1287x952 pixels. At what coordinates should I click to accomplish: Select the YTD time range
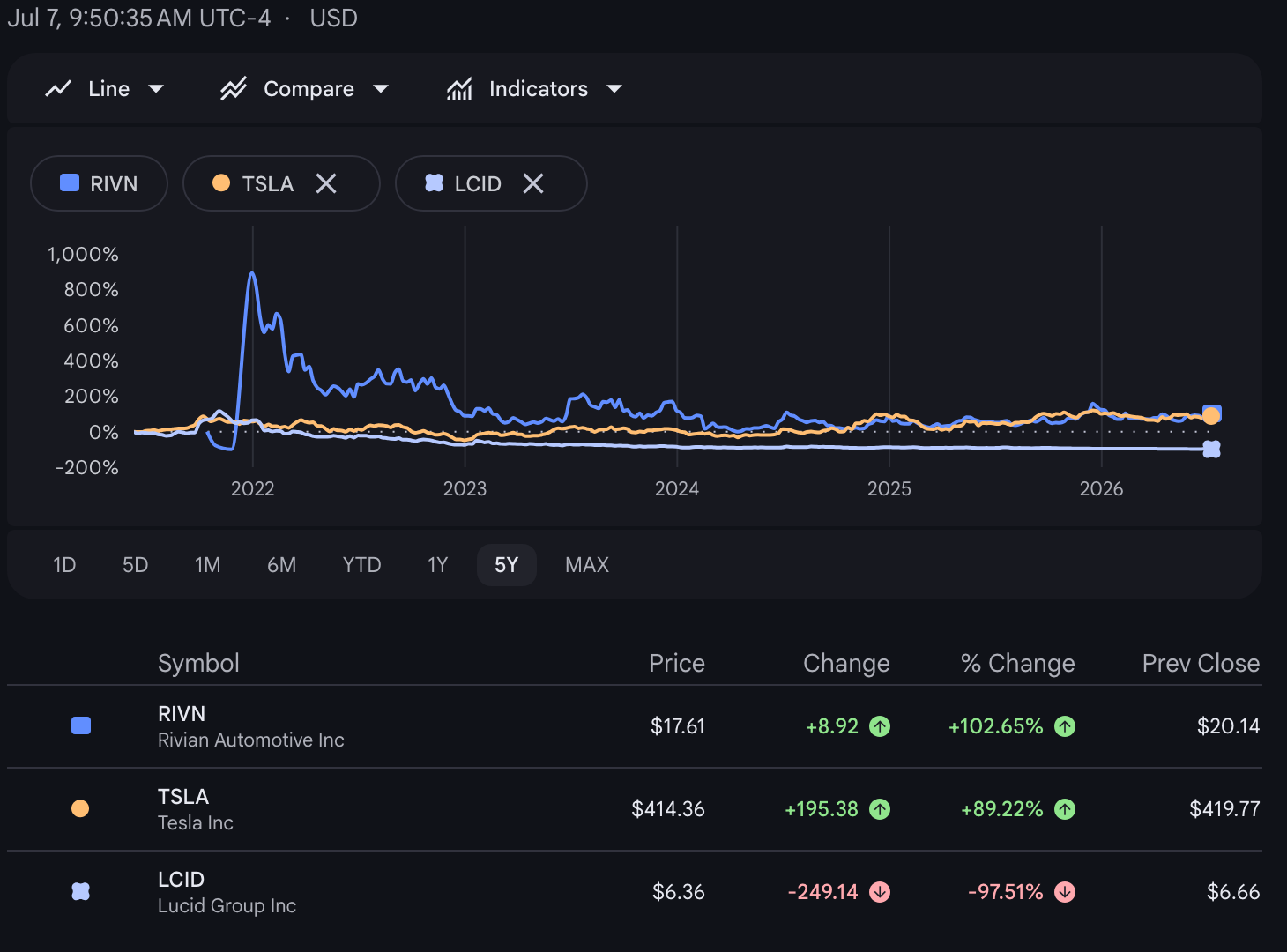[362, 565]
